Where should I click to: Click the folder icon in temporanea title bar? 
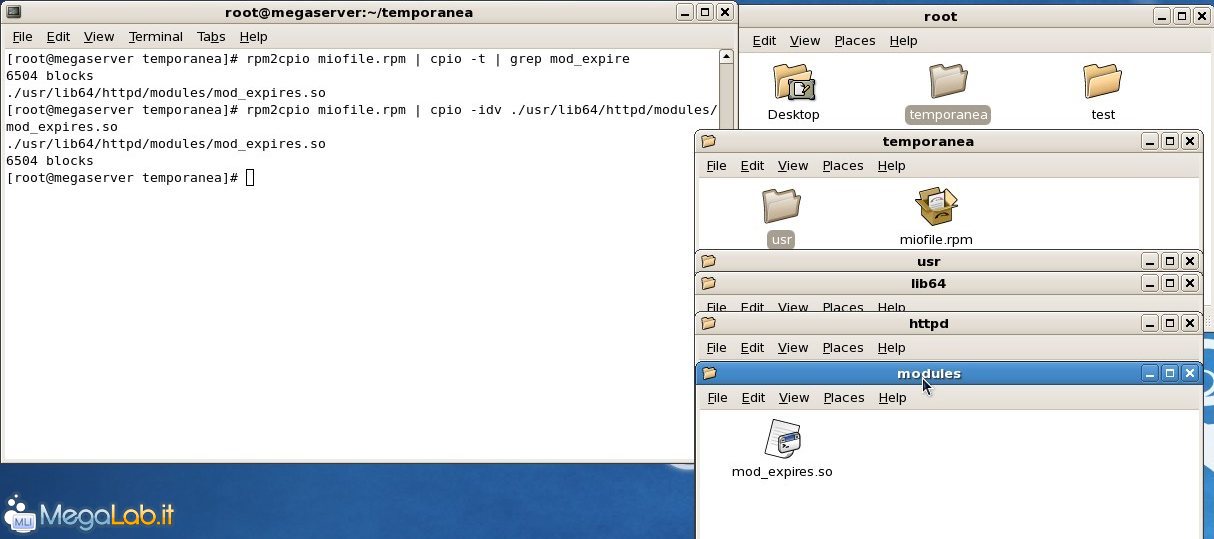708,142
